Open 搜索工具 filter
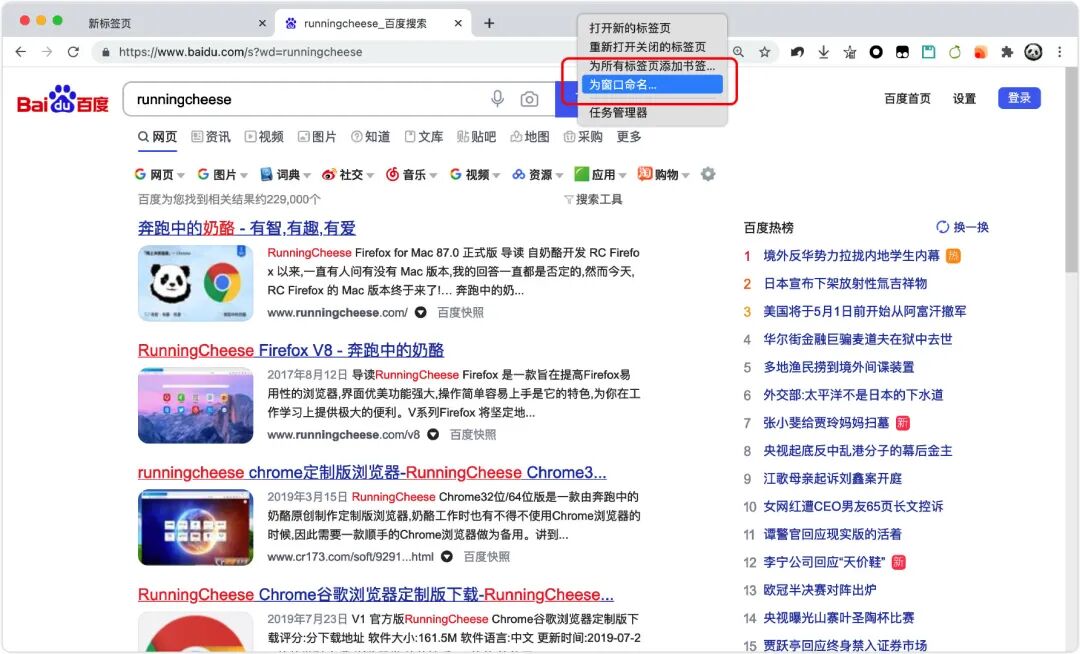 tap(593, 200)
